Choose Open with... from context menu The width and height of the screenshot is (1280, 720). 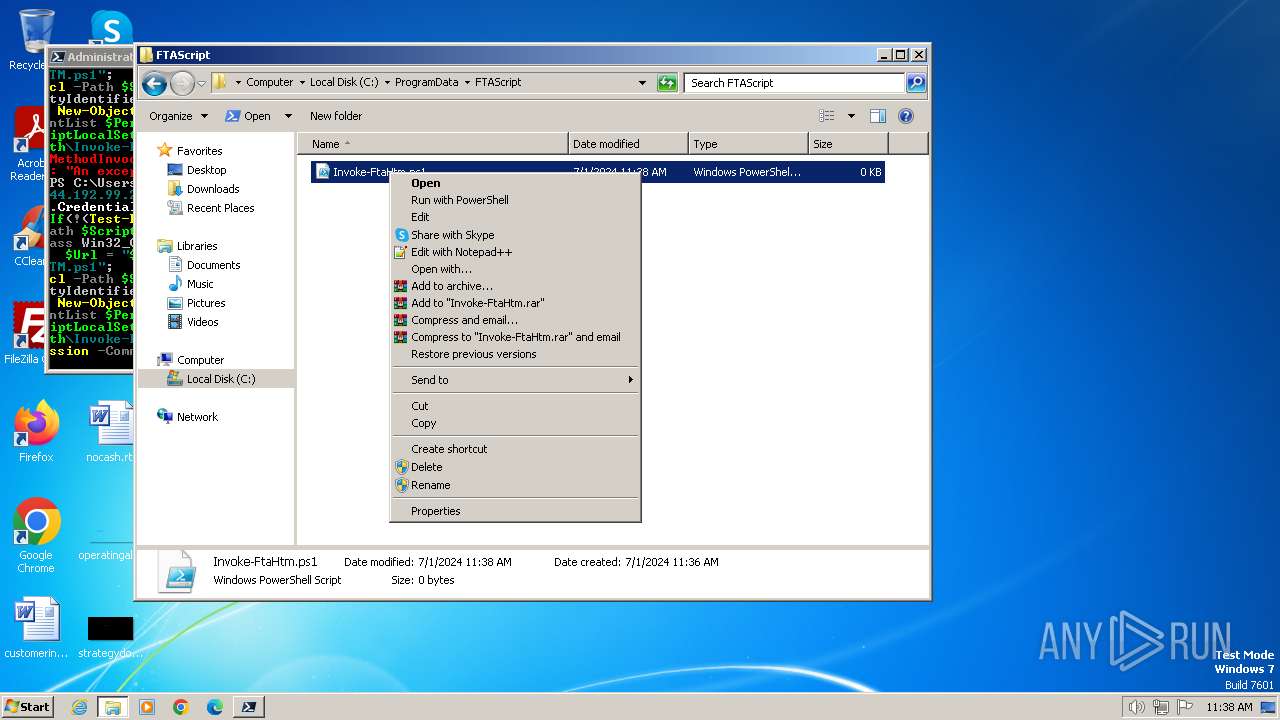pyautogui.click(x=515, y=269)
